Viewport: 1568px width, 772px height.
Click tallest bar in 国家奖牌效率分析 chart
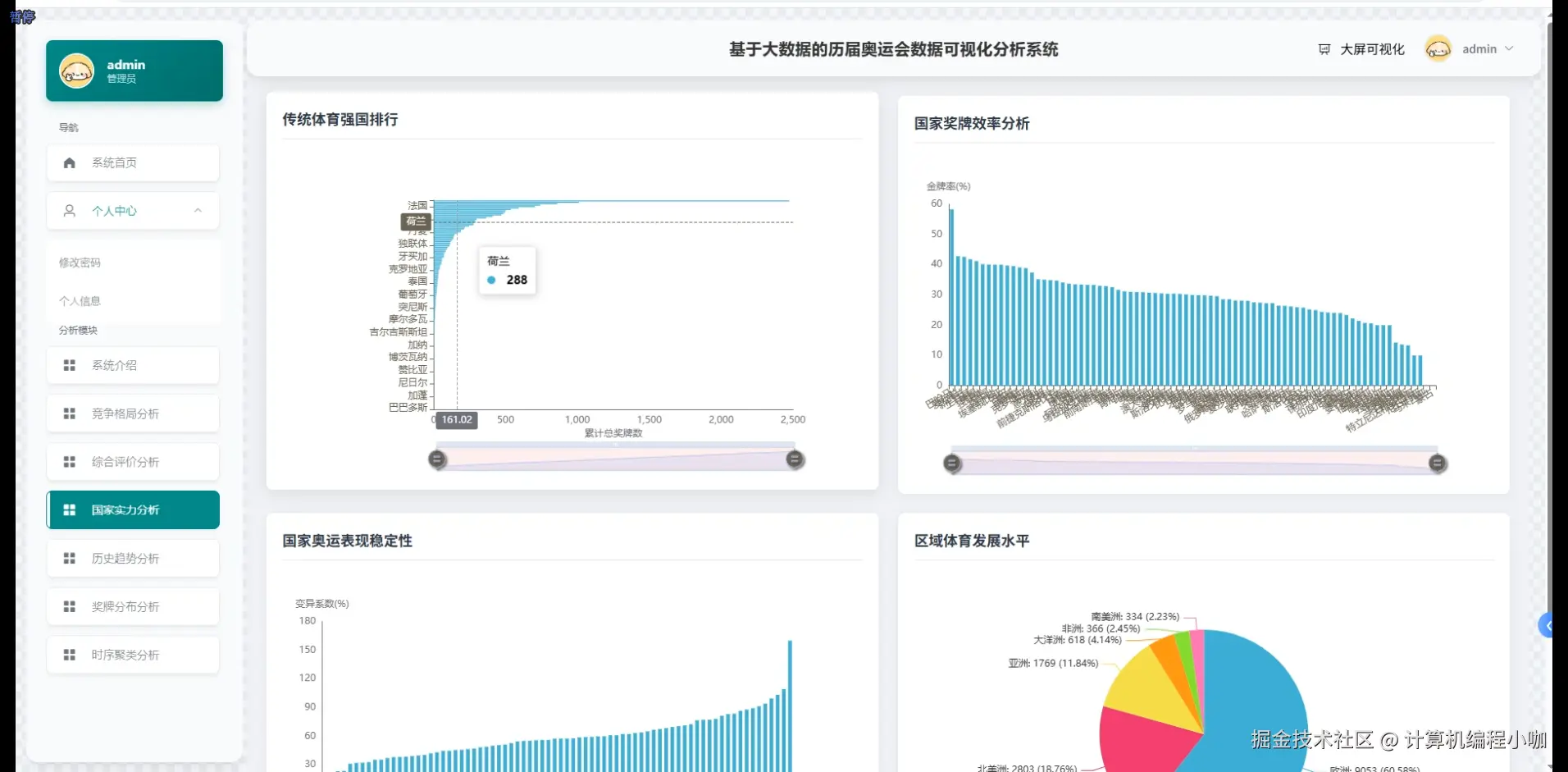[x=951, y=297]
